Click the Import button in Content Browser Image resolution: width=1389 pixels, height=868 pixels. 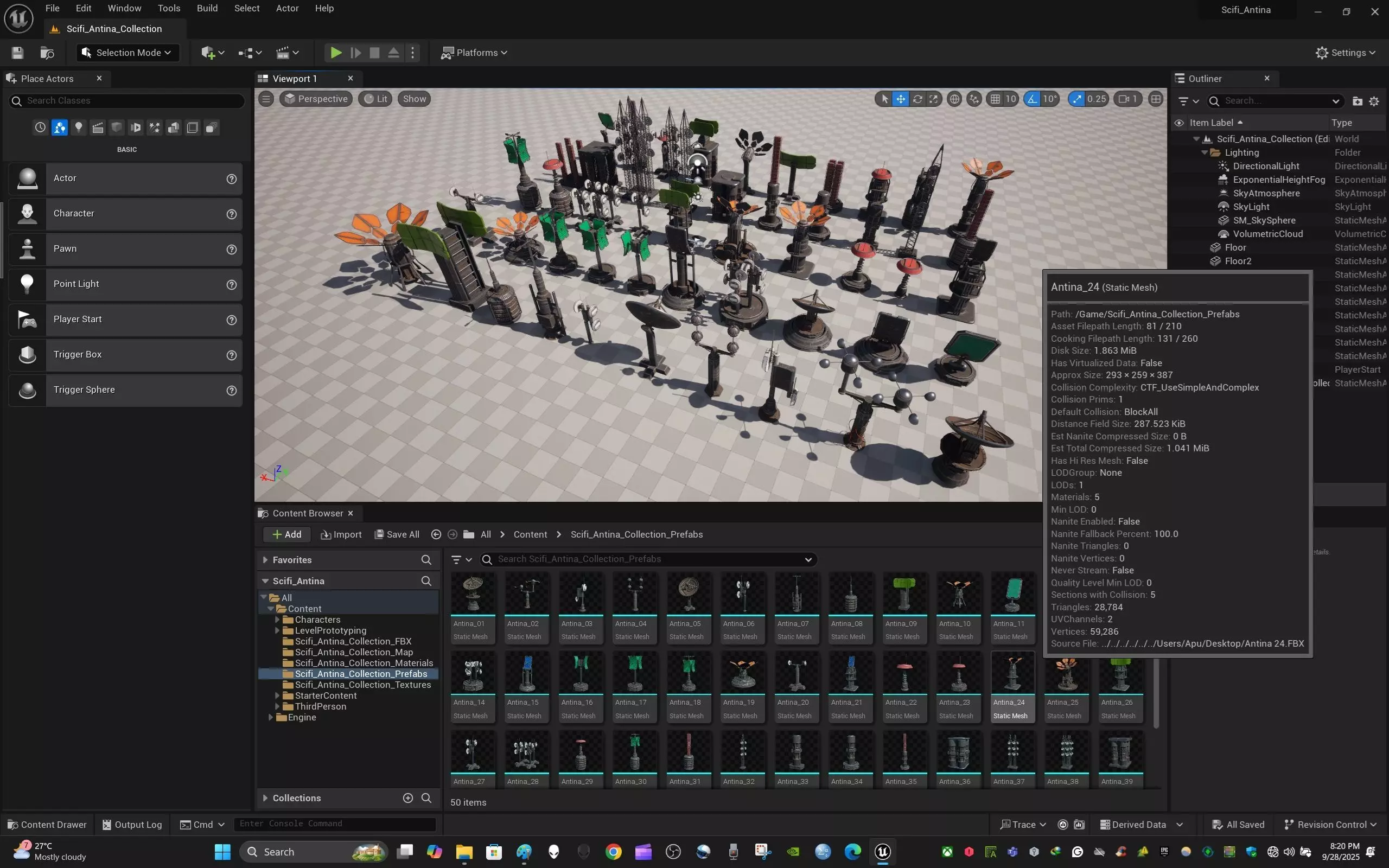coord(341,534)
